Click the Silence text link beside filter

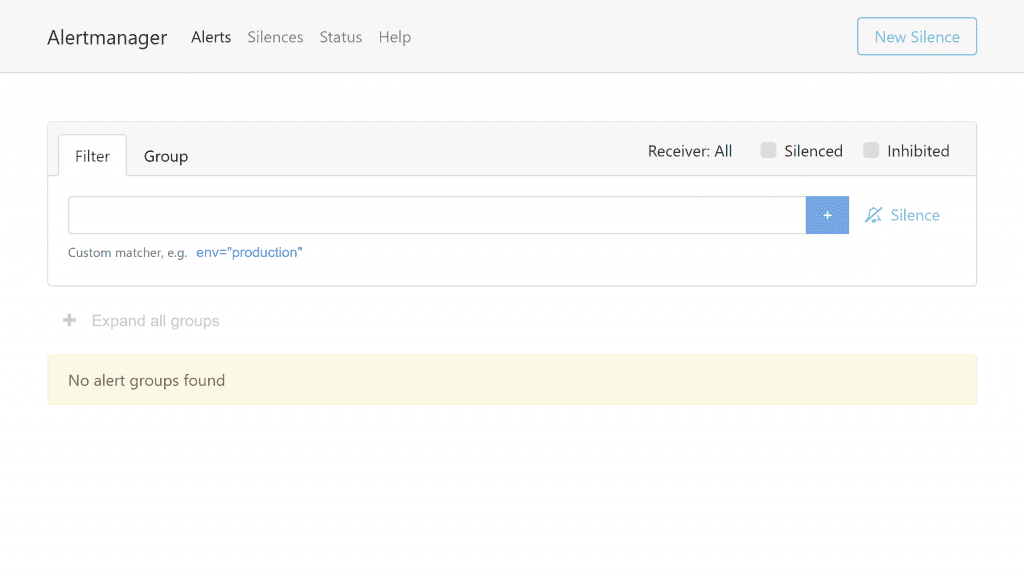coord(915,215)
